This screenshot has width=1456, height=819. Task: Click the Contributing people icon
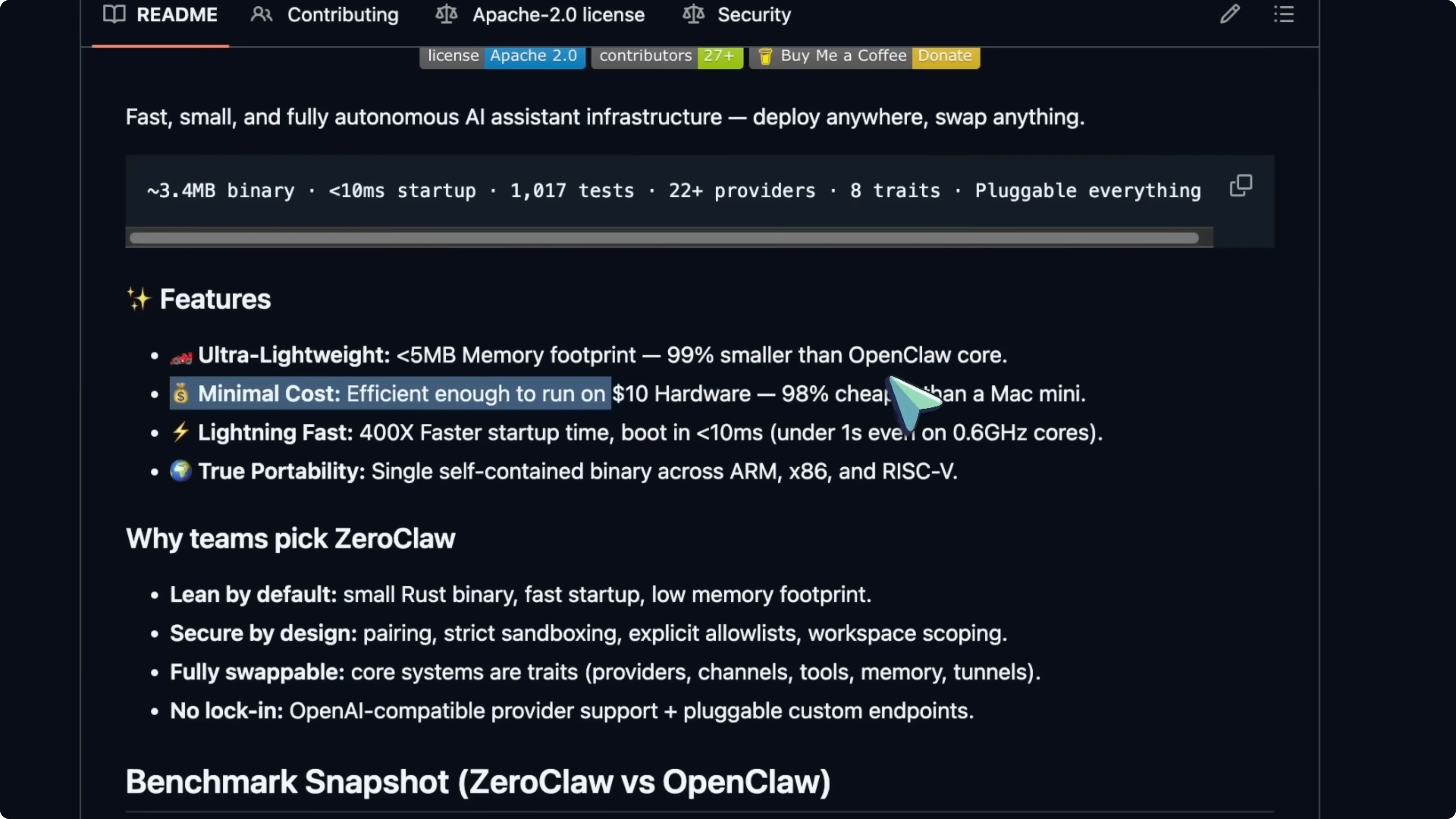(261, 14)
